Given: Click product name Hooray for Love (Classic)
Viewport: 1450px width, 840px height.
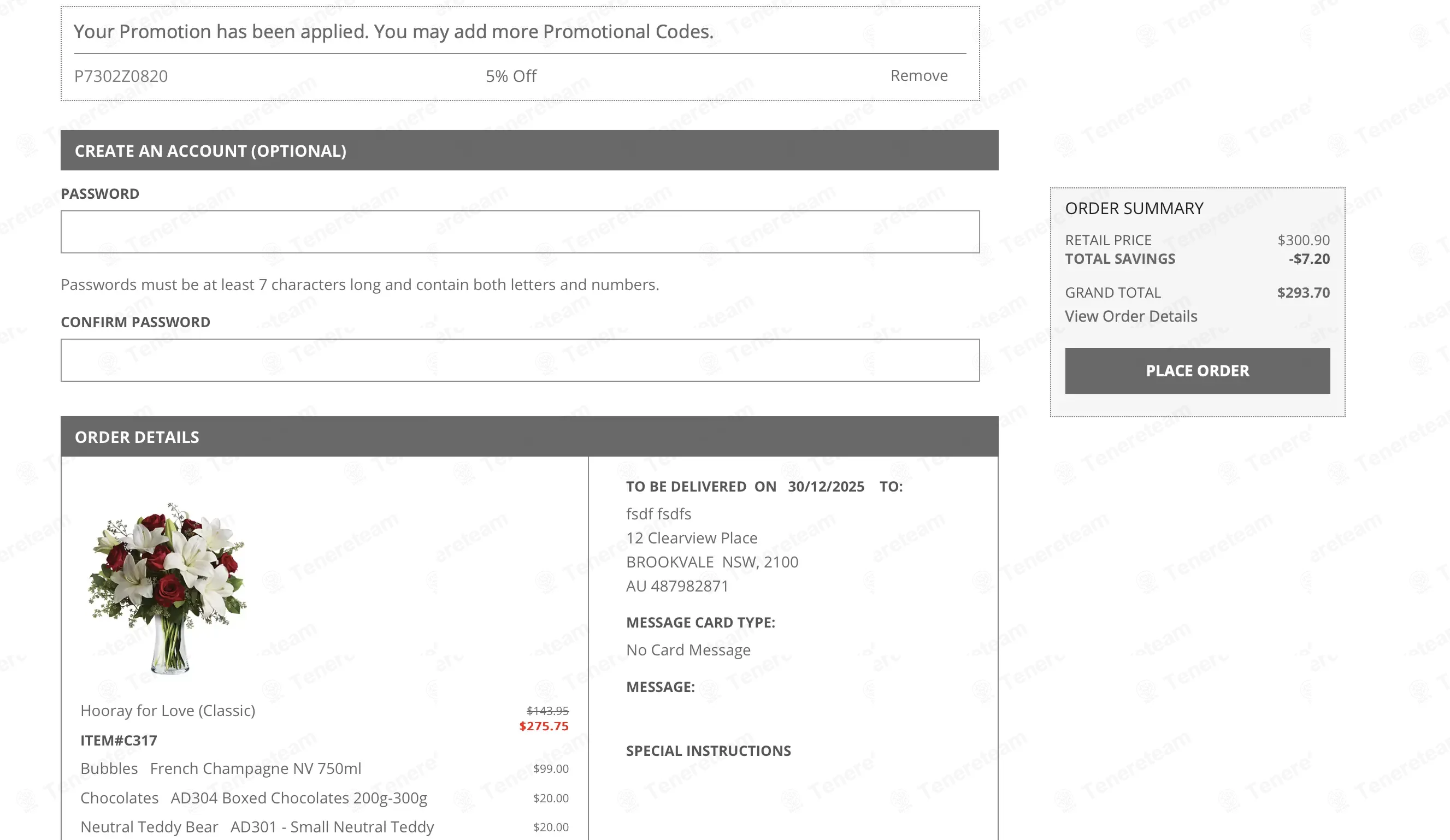Looking at the screenshot, I should point(167,711).
